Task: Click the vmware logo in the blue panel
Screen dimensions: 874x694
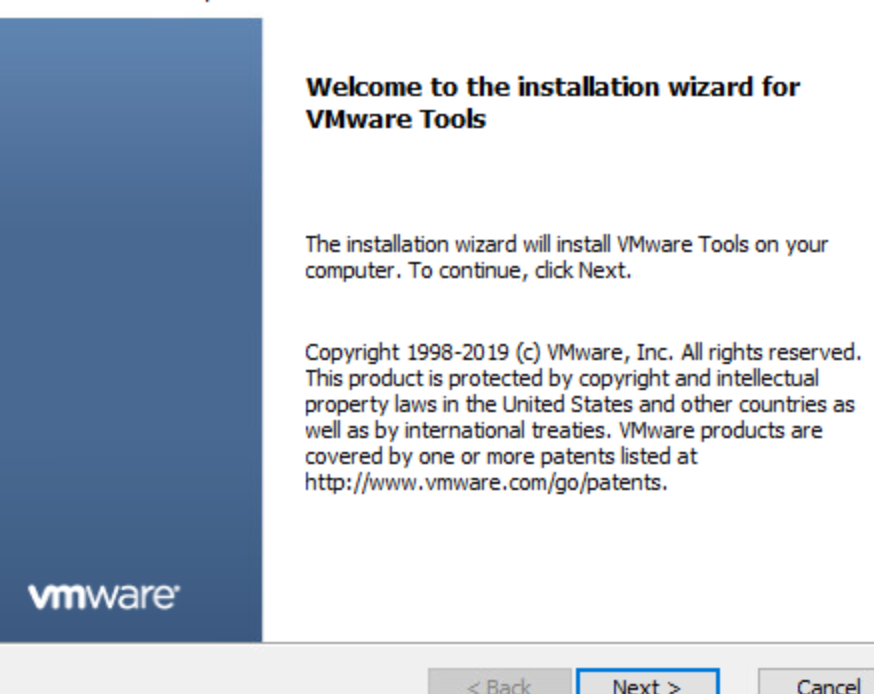Action: [x=104, y=596]
